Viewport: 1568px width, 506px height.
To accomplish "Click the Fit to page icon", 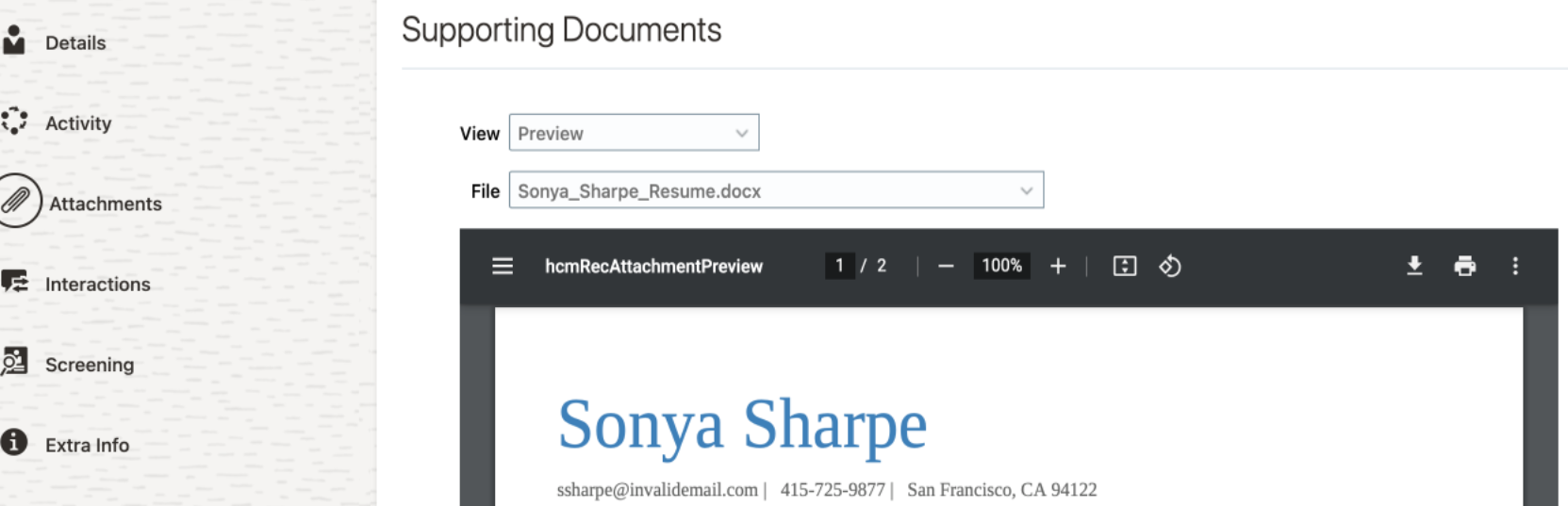I will click(1125, 267).
